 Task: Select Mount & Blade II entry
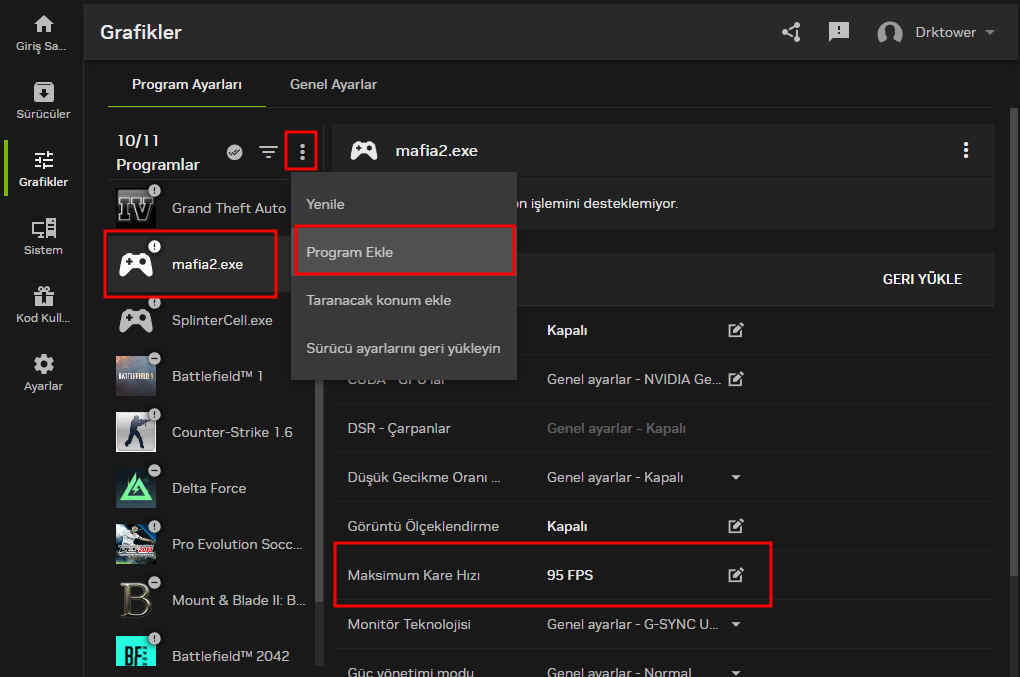pos(211,600)
